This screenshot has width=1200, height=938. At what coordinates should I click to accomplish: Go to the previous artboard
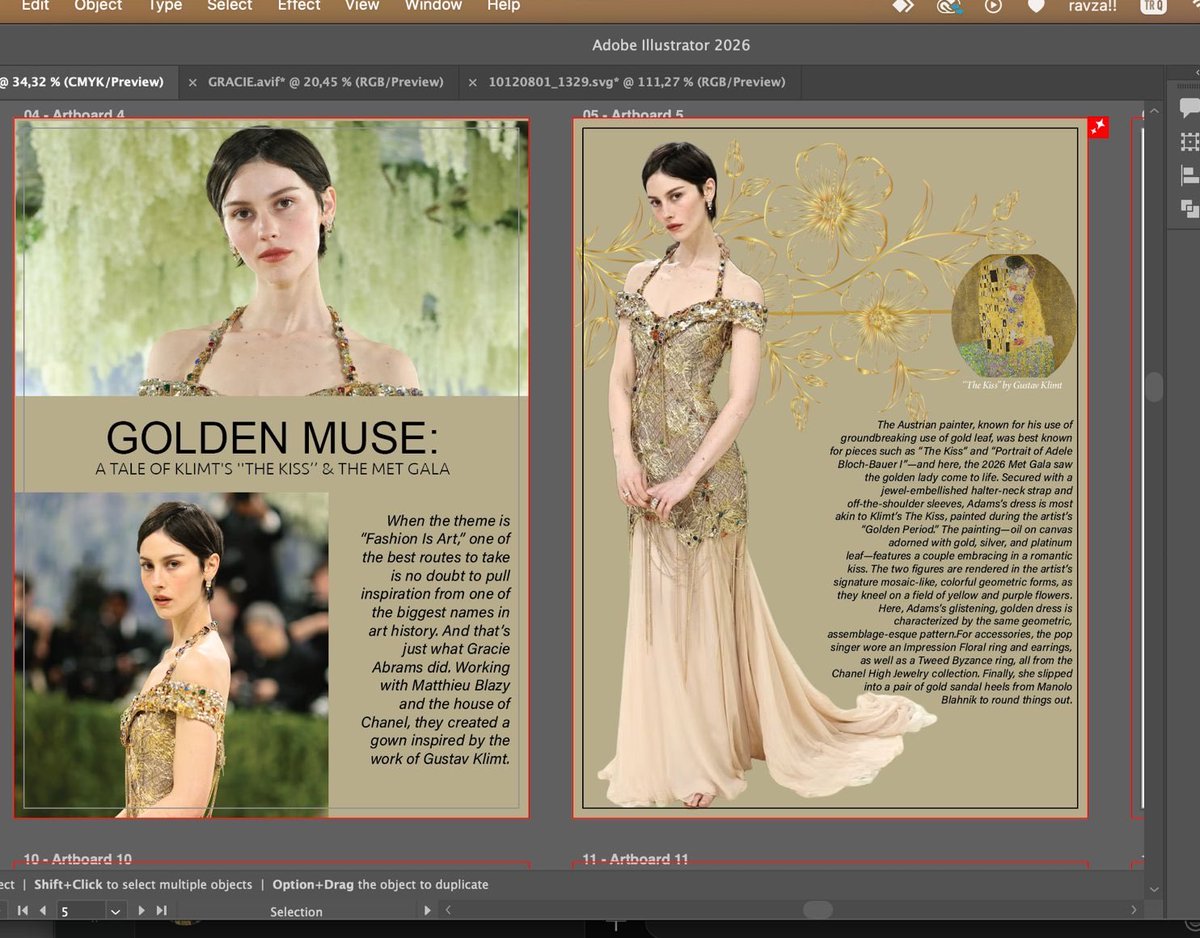tap(42, 911)
